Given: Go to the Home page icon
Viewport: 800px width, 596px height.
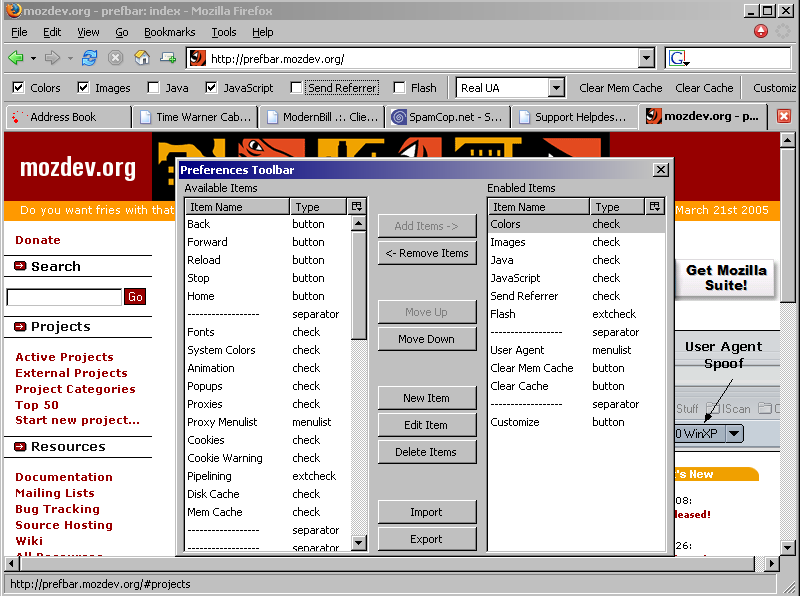Looking at the screenshot, I should tap(142, 58).
